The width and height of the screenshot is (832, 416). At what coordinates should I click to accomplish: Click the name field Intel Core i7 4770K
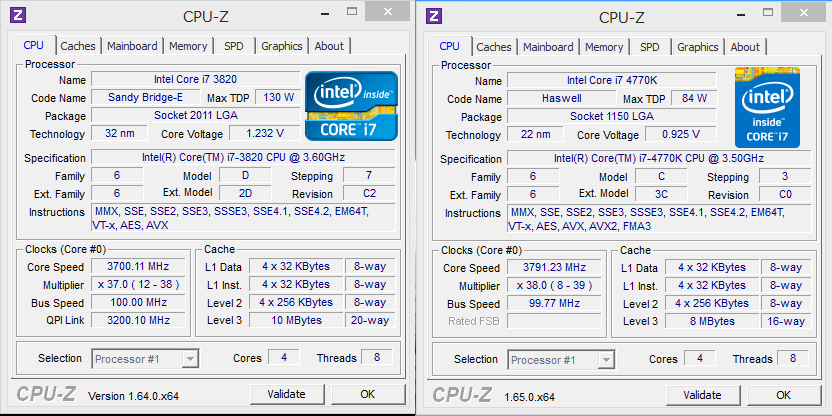[612, 81]
